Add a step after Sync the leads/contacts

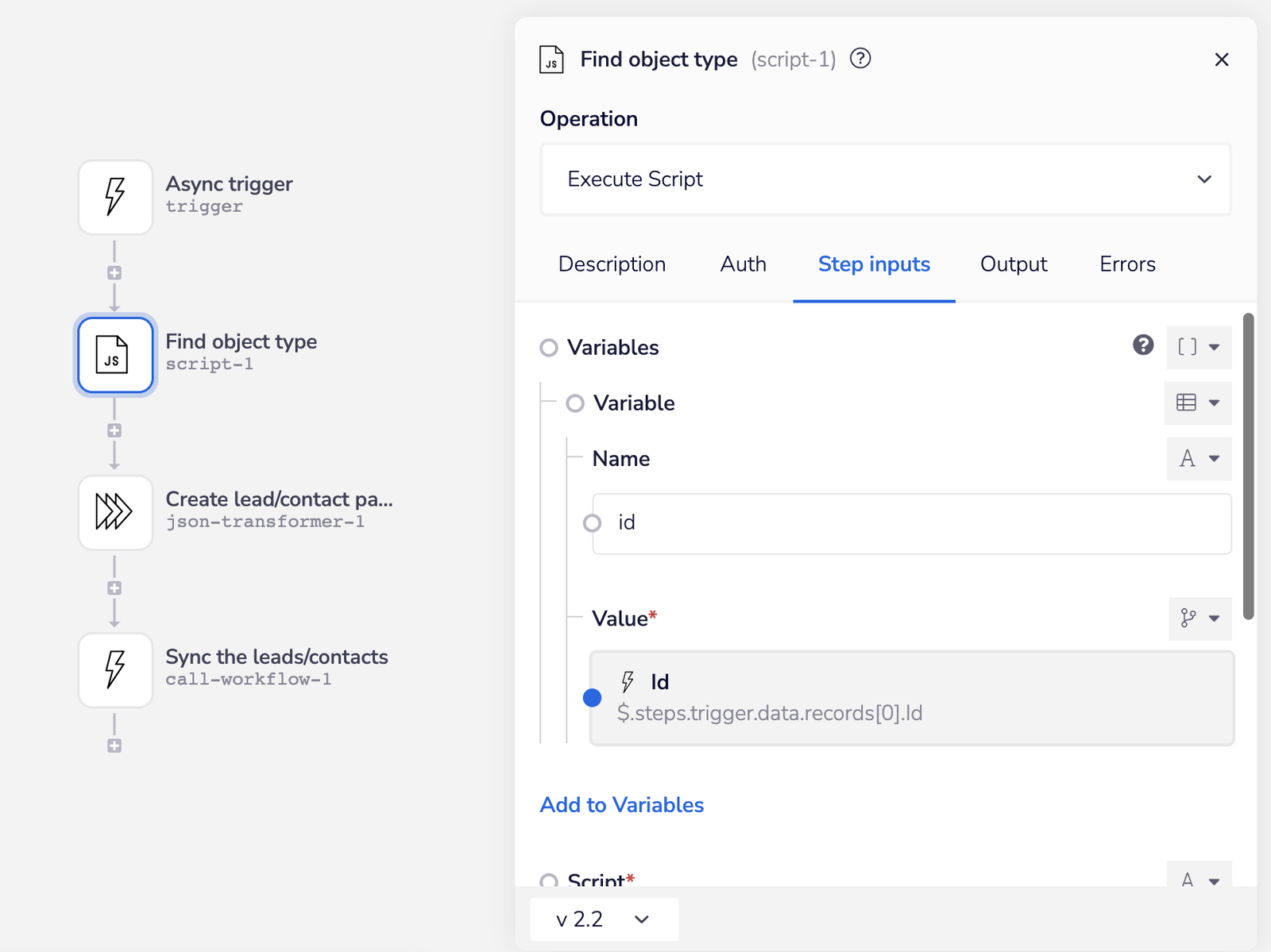(x=114, y=746)
